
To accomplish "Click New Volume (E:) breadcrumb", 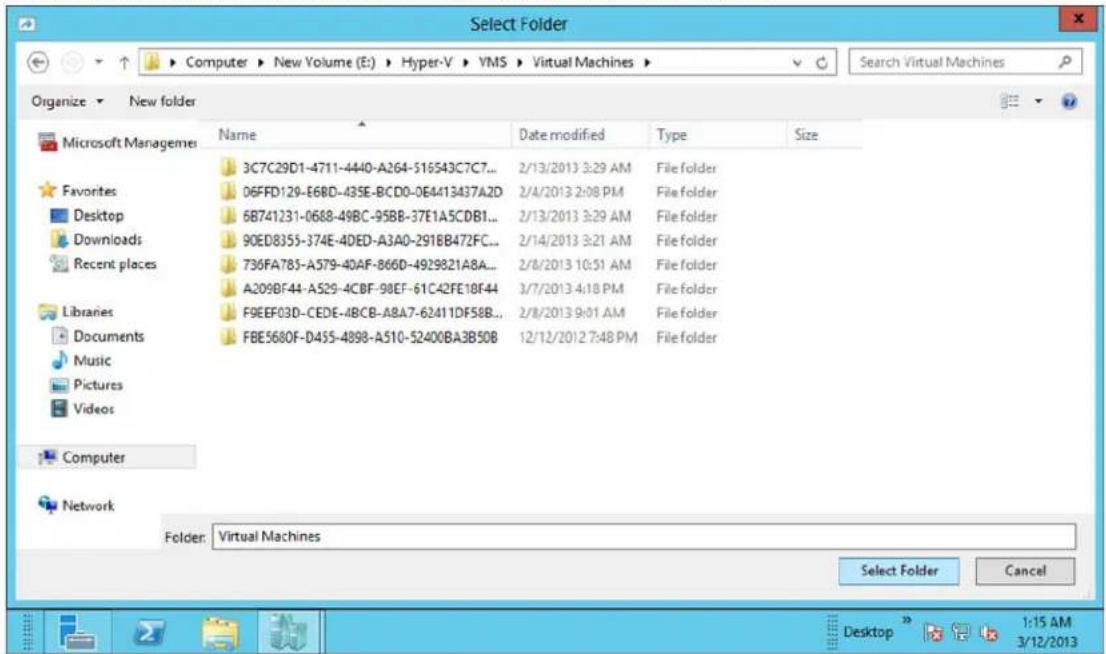I will 324,62.
